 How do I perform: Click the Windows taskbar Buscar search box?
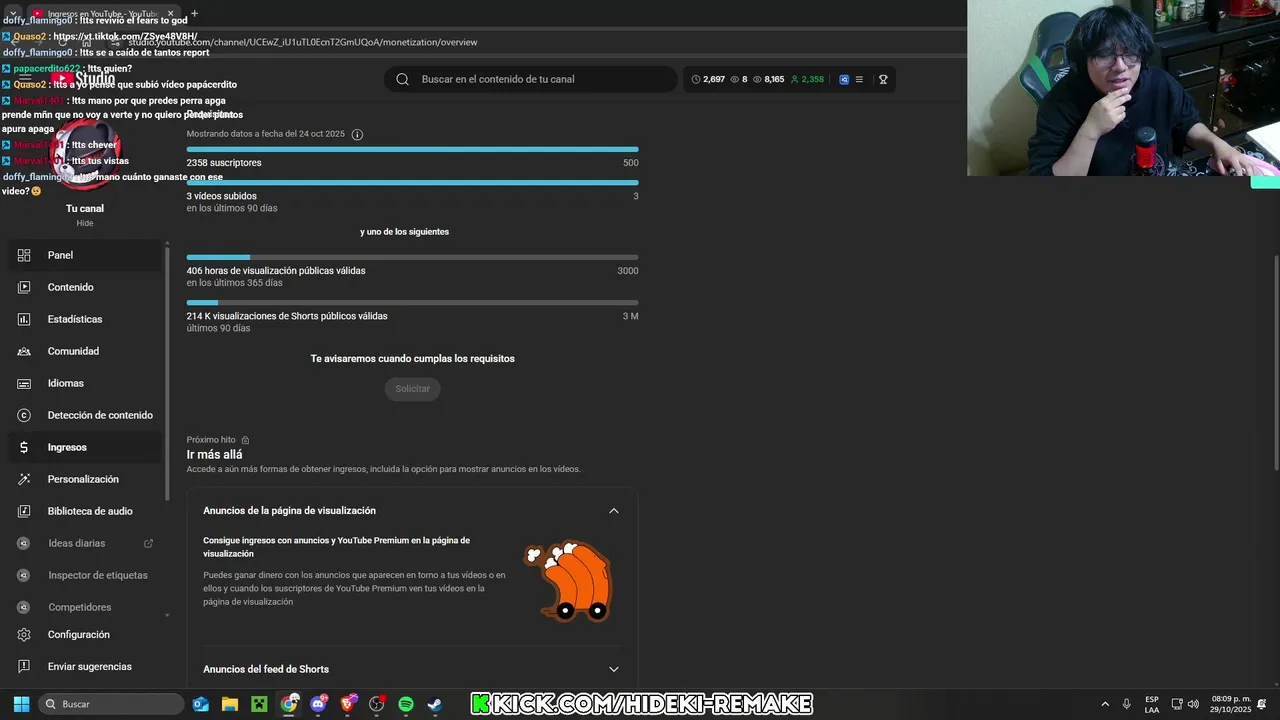111,704
